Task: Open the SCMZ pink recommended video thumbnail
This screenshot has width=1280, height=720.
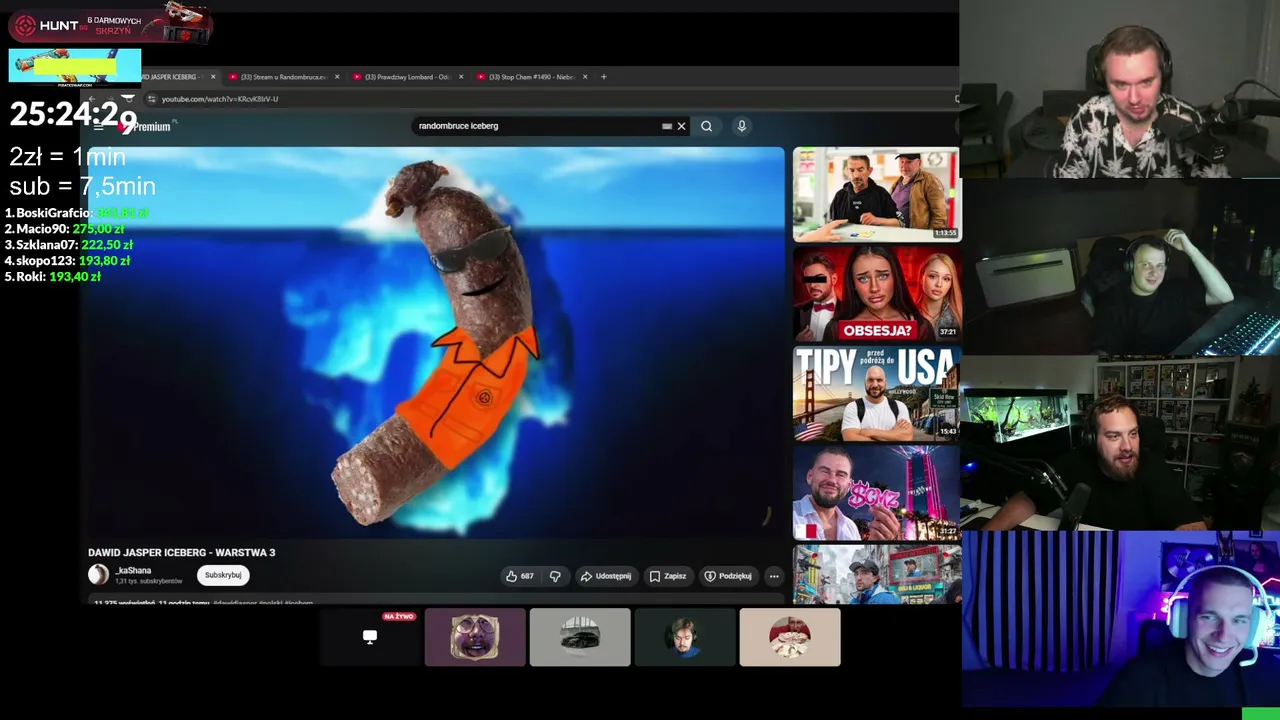Action: (876, 493)
